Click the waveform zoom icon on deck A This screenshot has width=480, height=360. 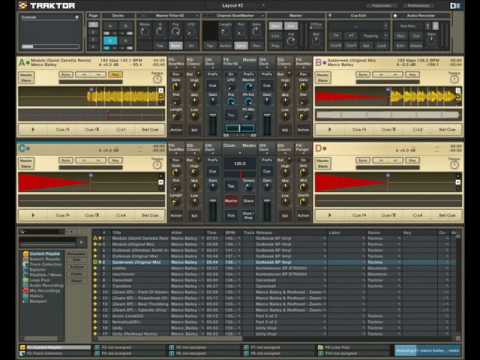tap(161, 90)
